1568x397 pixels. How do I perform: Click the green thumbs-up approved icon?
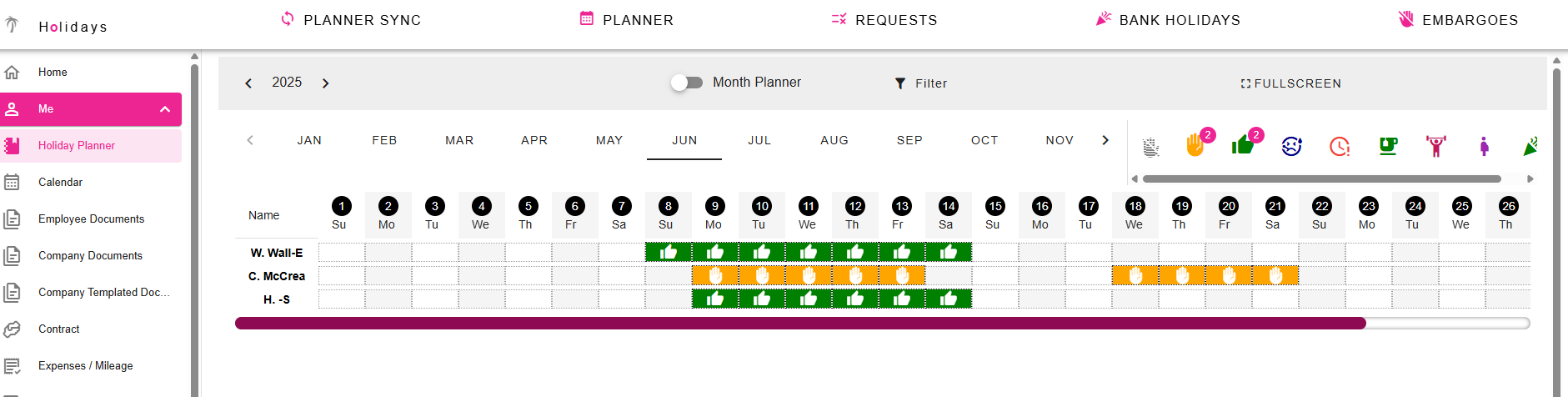(1243, 146)
